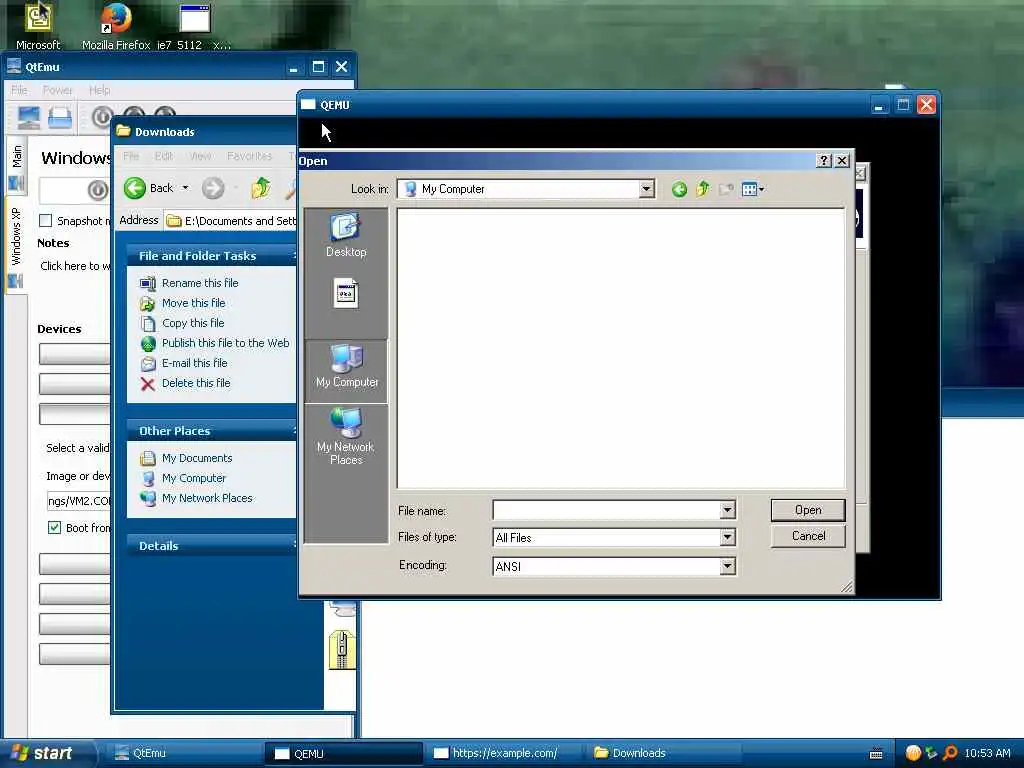
Task: Open File menu in Downloads window
Action: point(131,156)
